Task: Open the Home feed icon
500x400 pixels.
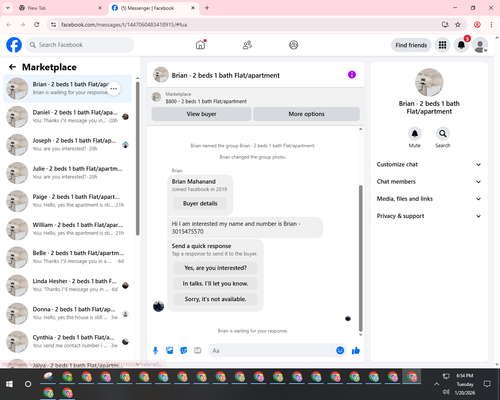Action: pyautogui.click(x=200, y=45)
